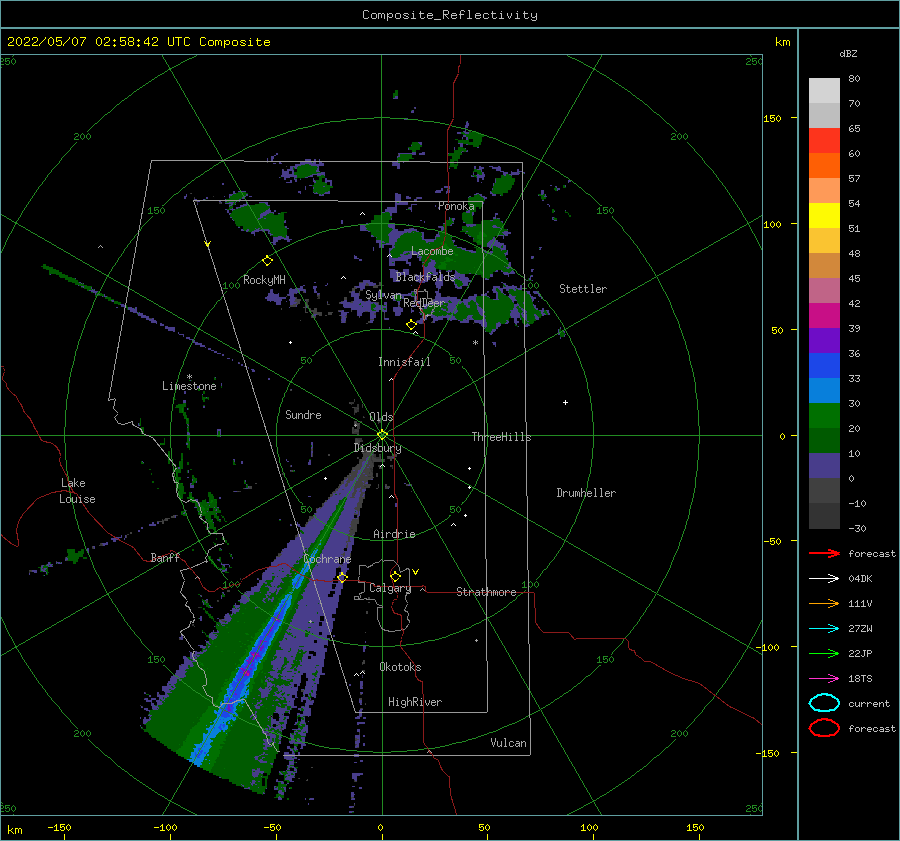Click the Lacombe city label
900x841 pixels.
click(x=432, y=251)
